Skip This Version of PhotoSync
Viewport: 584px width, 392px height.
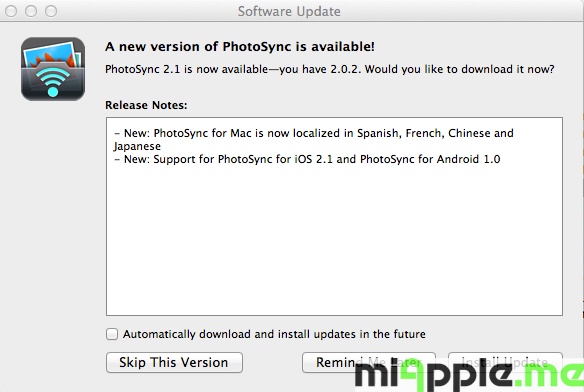(174, 362)
